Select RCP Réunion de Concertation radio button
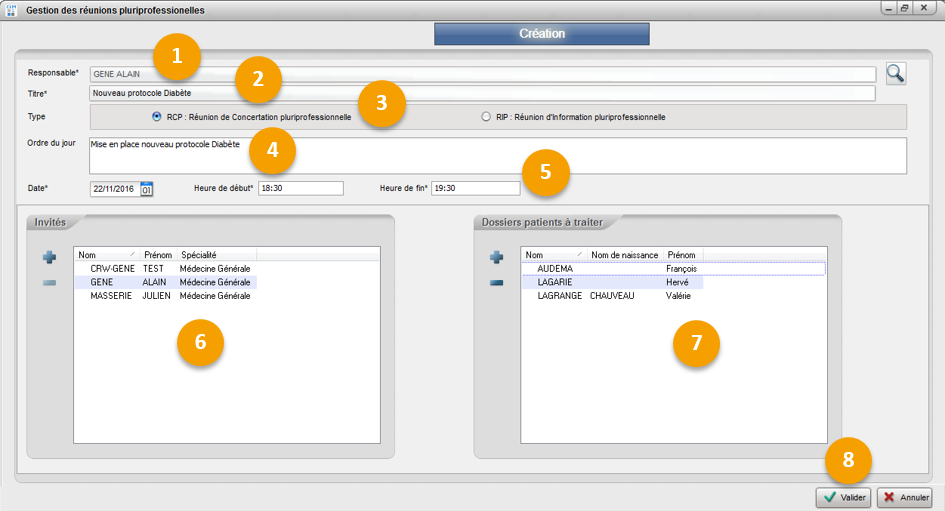 157,117
